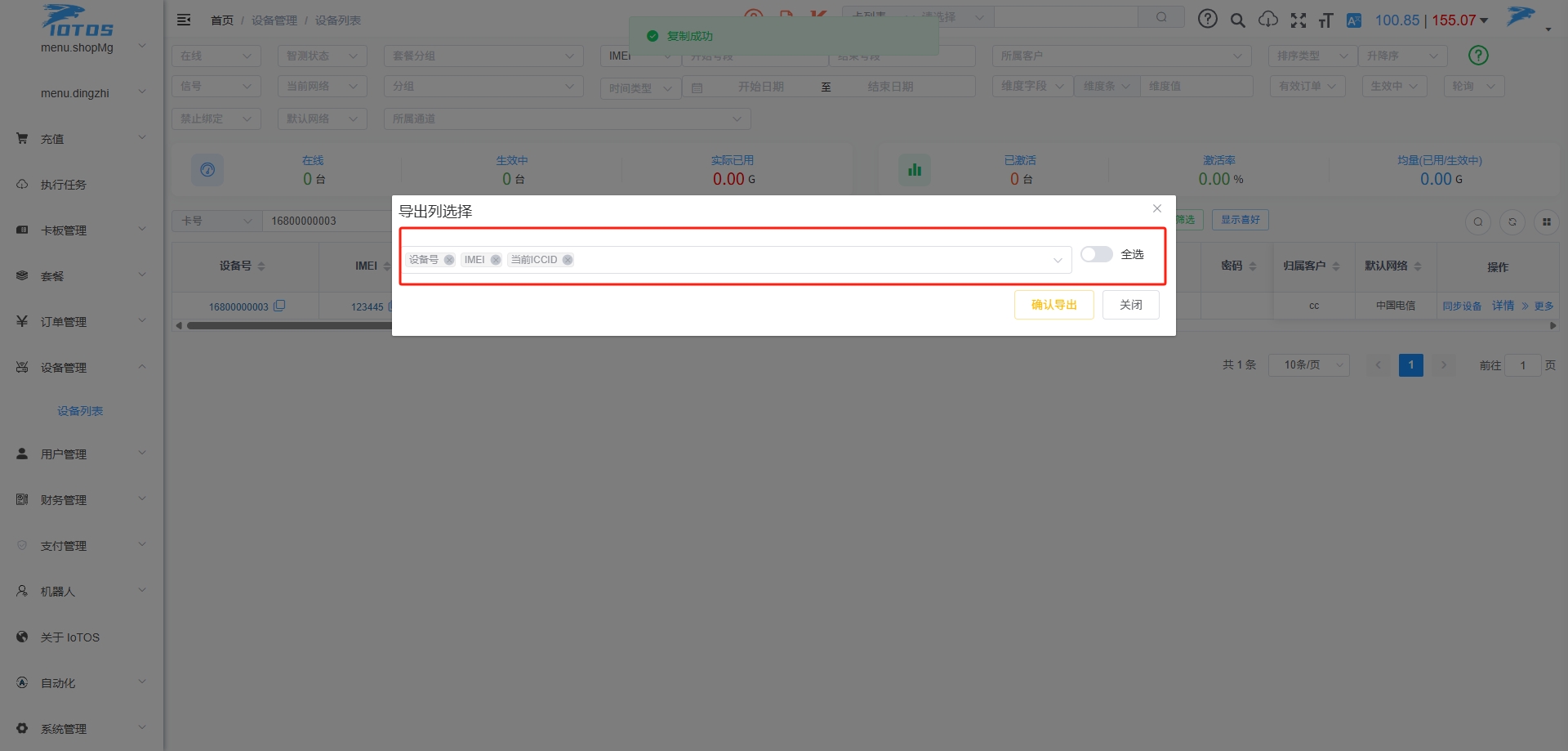Image resolution: width=1568 pixels, height=751 pixels.
Task: Click the green help icon beside the filters
Action: pyautogui.click(x=1478, y=56)
